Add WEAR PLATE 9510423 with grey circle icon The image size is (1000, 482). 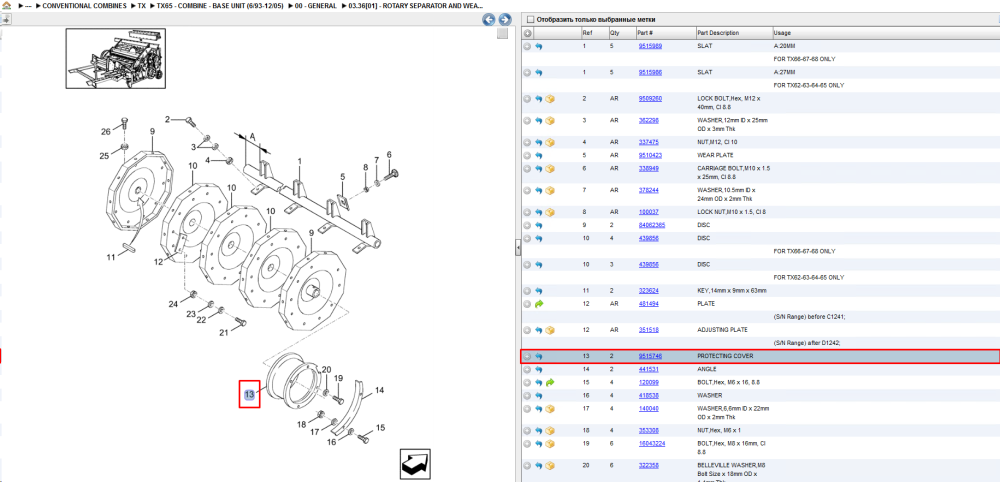pyautogui.click(x=527, y=156)
